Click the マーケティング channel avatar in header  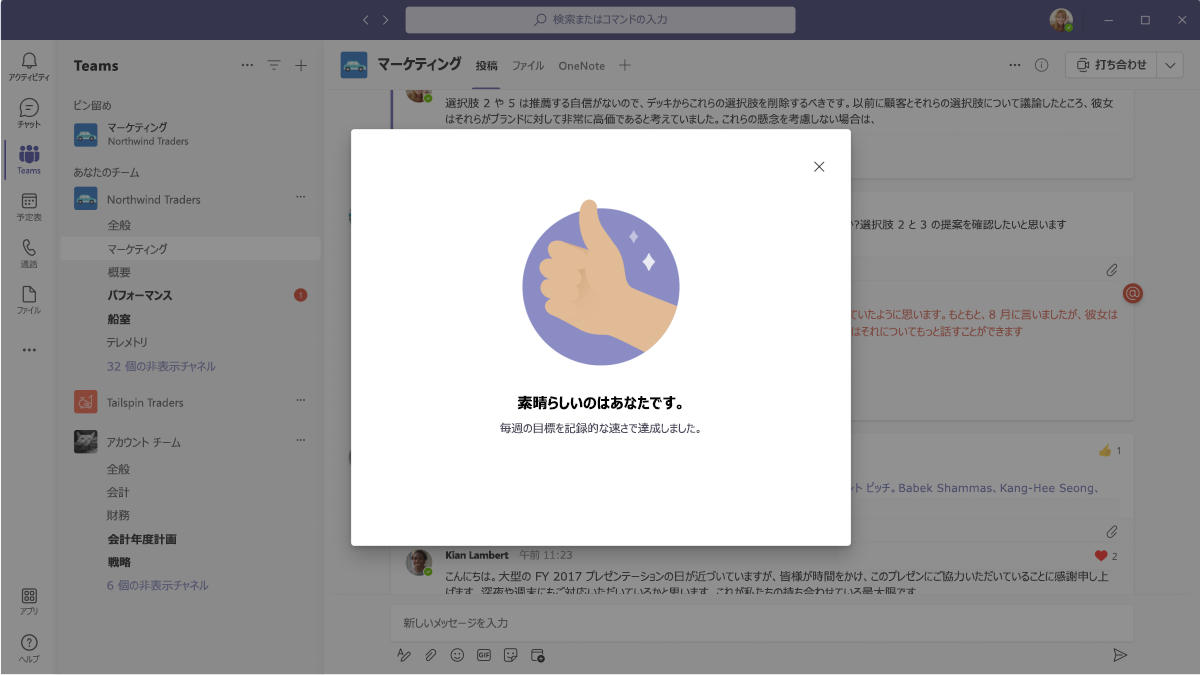tap(354, 65)
